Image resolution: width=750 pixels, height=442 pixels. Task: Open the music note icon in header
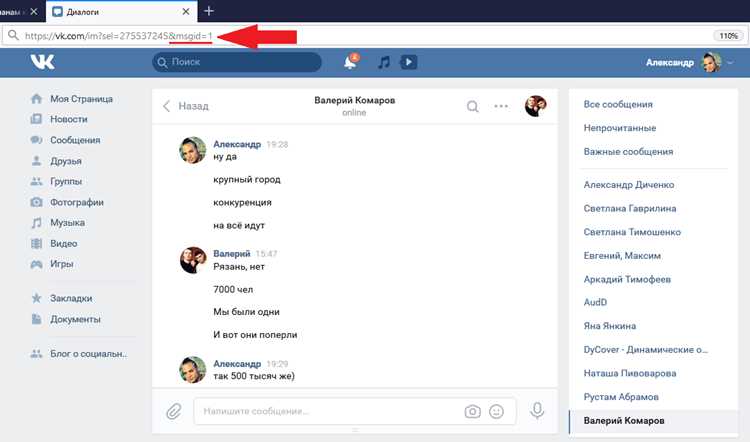click(x=384, y=62)
